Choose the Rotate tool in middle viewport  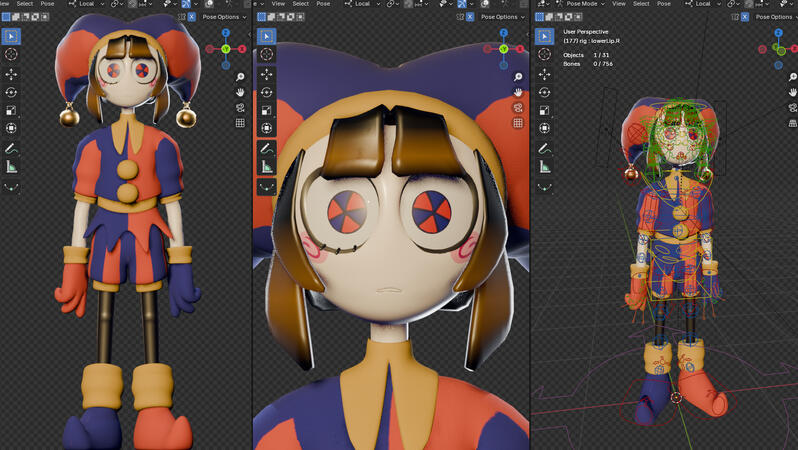266,92
